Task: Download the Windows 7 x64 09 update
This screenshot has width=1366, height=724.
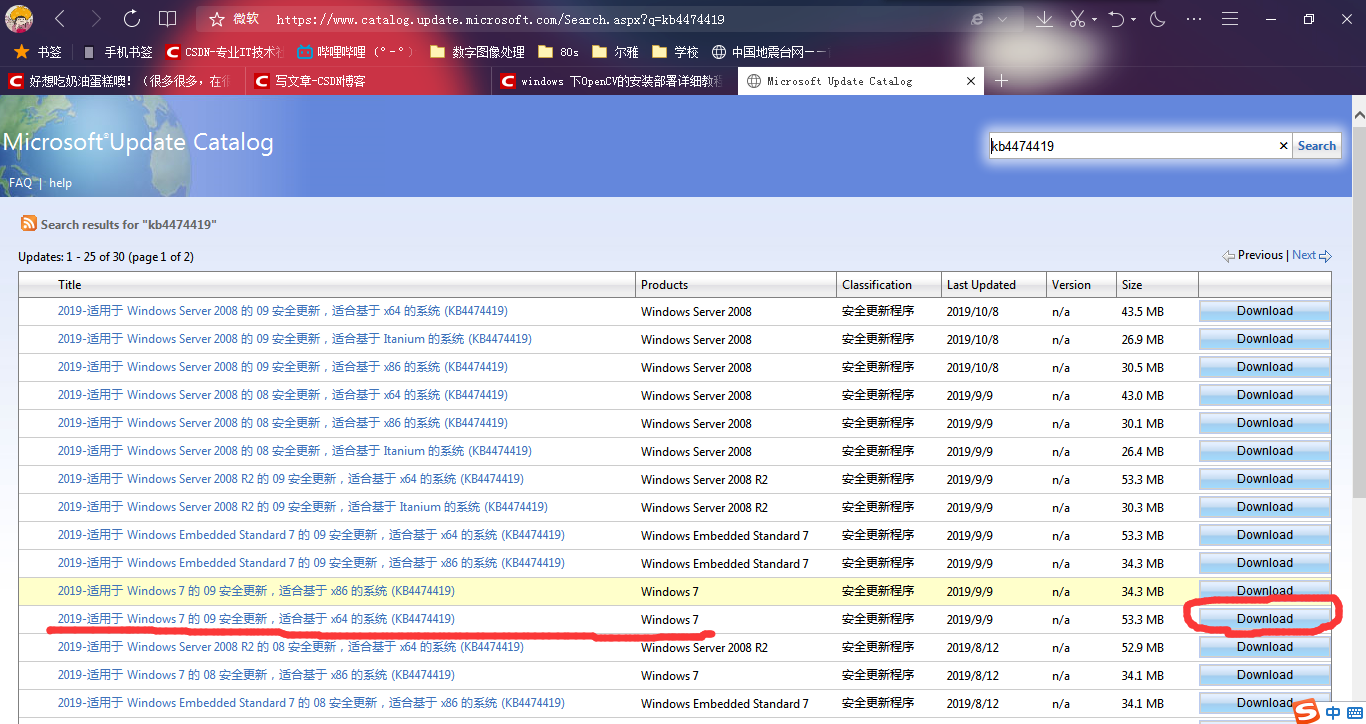Action: [1264, 619]
